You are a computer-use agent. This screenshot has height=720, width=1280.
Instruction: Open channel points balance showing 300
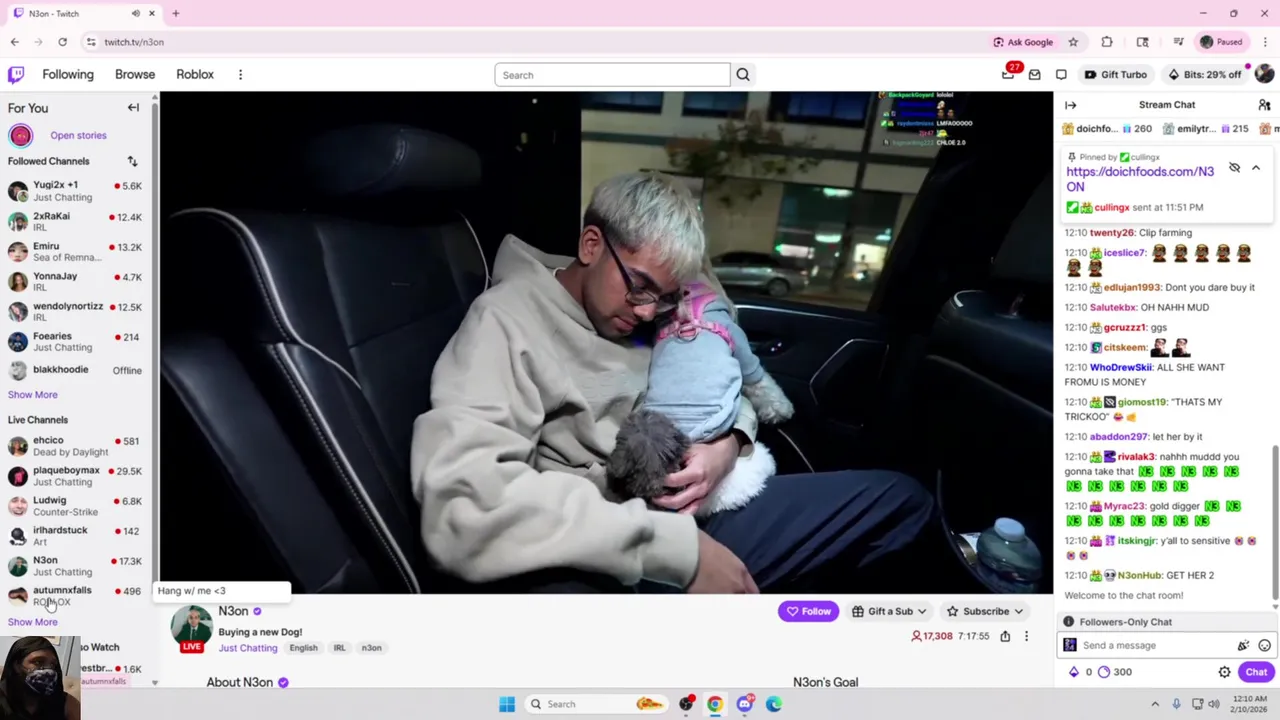pyautogui.click(x=1115, y=672)
